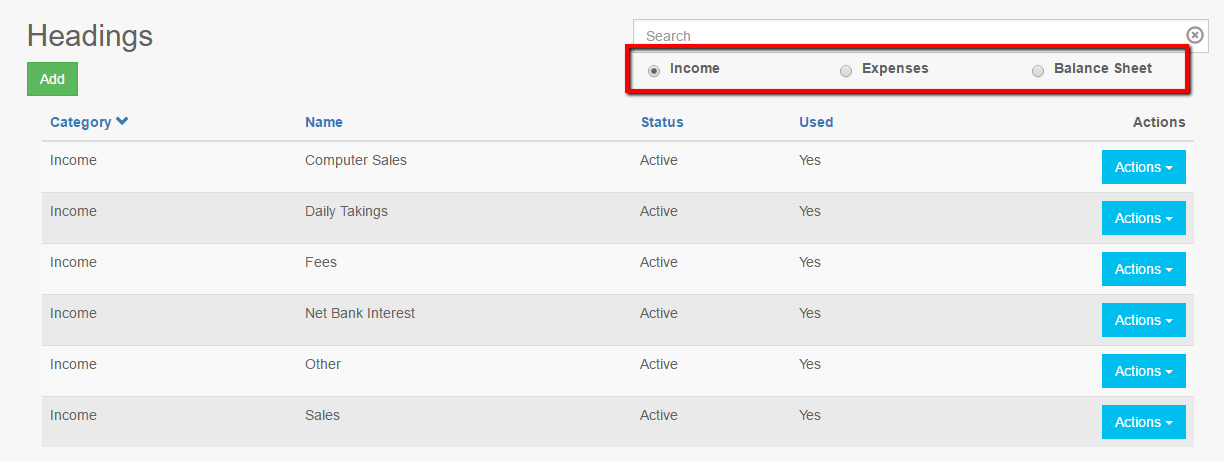This screenshot has width=1224, height=462.
Task: Clear the search field with the X icon
Action: tap(1194, 35)
